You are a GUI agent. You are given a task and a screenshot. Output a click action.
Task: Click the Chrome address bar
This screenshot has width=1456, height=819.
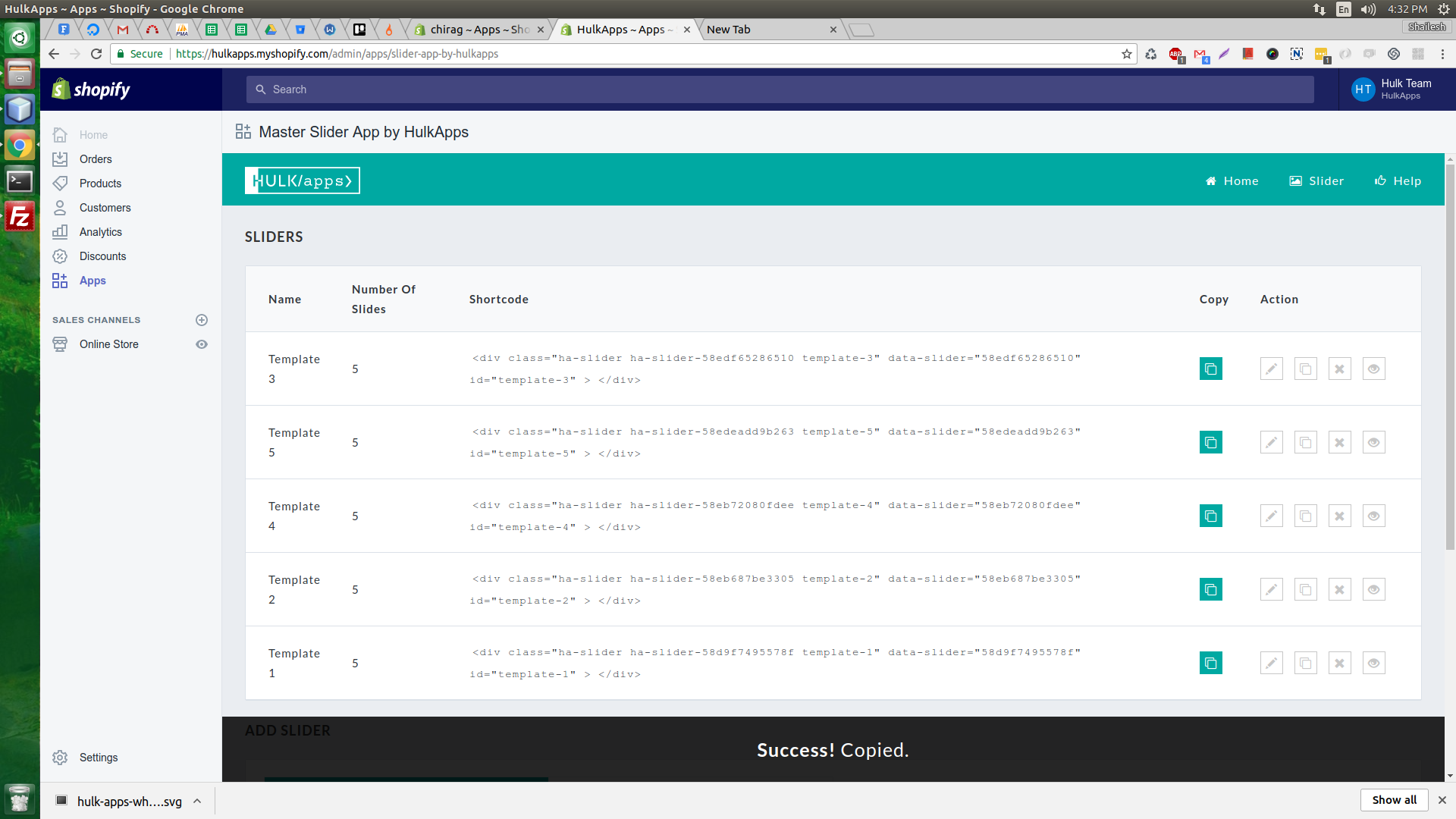(622, 54)
